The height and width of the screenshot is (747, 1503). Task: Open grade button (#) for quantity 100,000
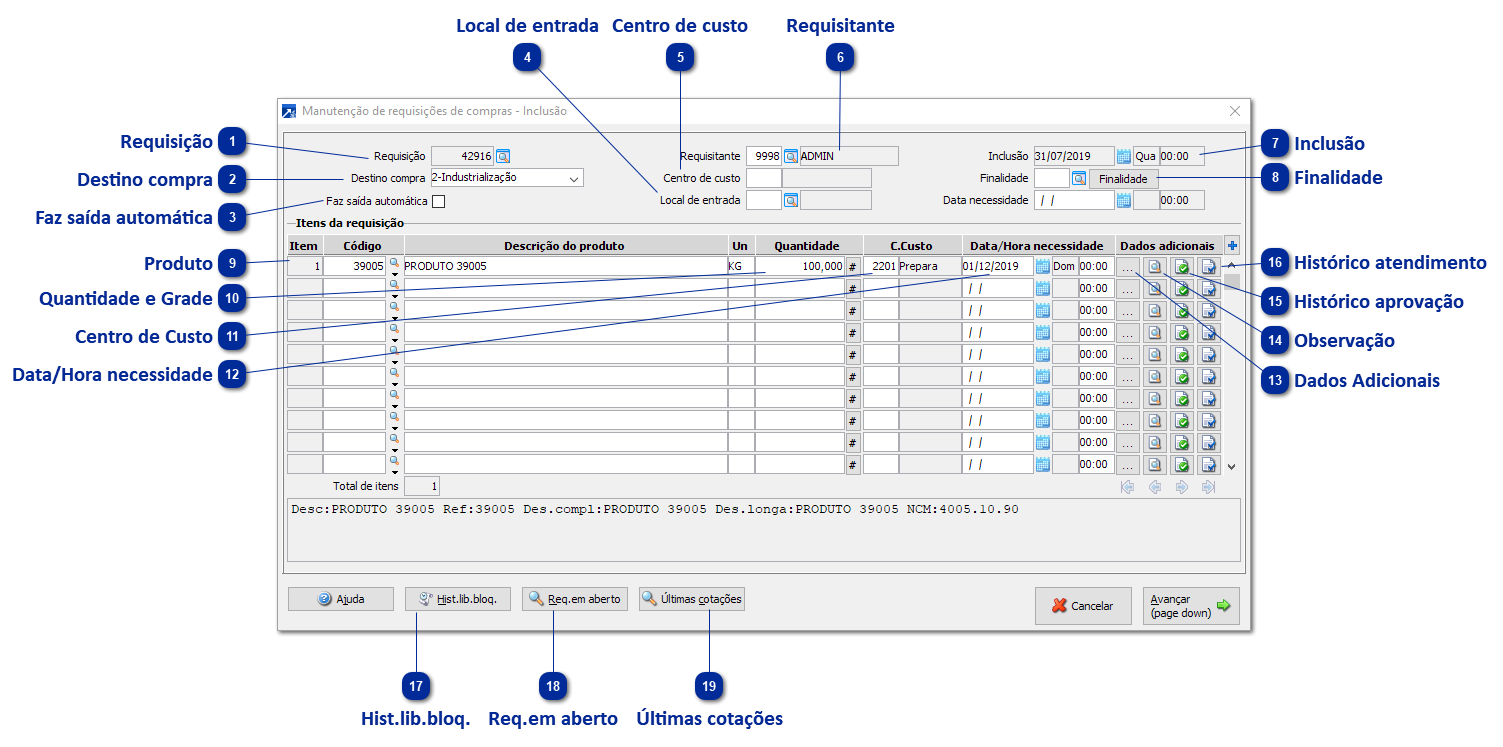click(853, 267)
